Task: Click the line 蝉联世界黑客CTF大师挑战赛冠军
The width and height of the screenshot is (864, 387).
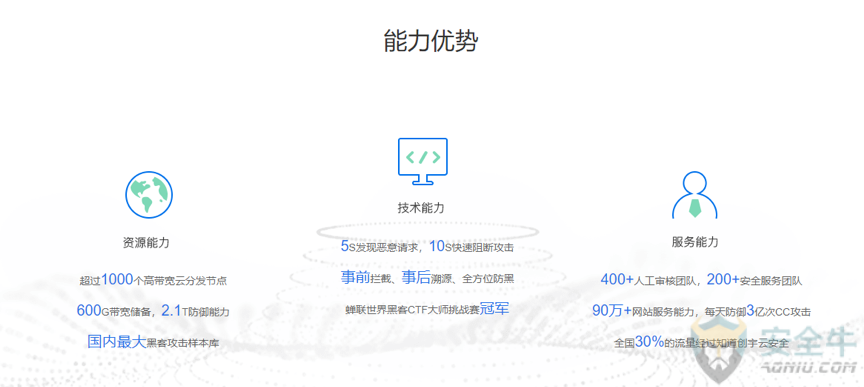Action: (x=427, y=309)
